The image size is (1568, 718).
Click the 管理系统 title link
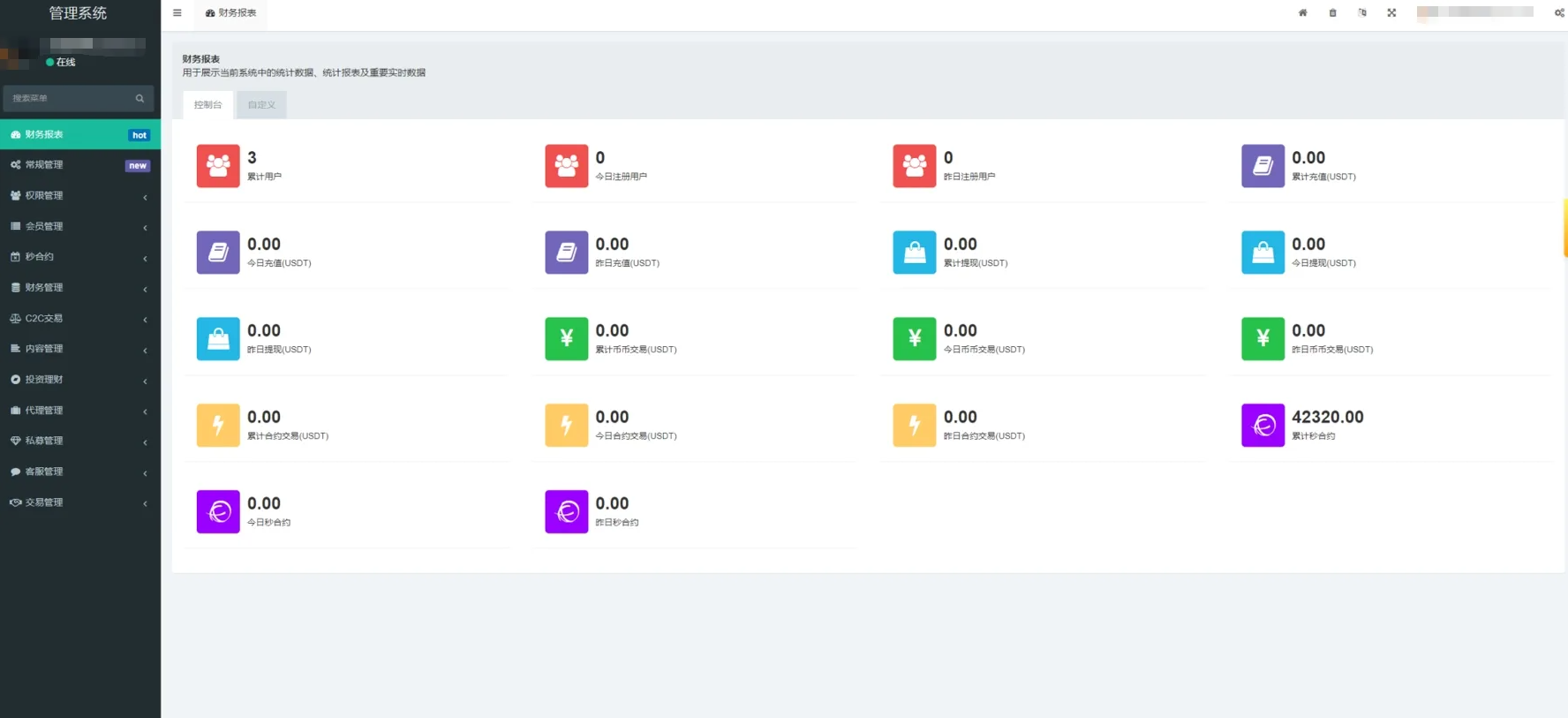tap(78, 13)
